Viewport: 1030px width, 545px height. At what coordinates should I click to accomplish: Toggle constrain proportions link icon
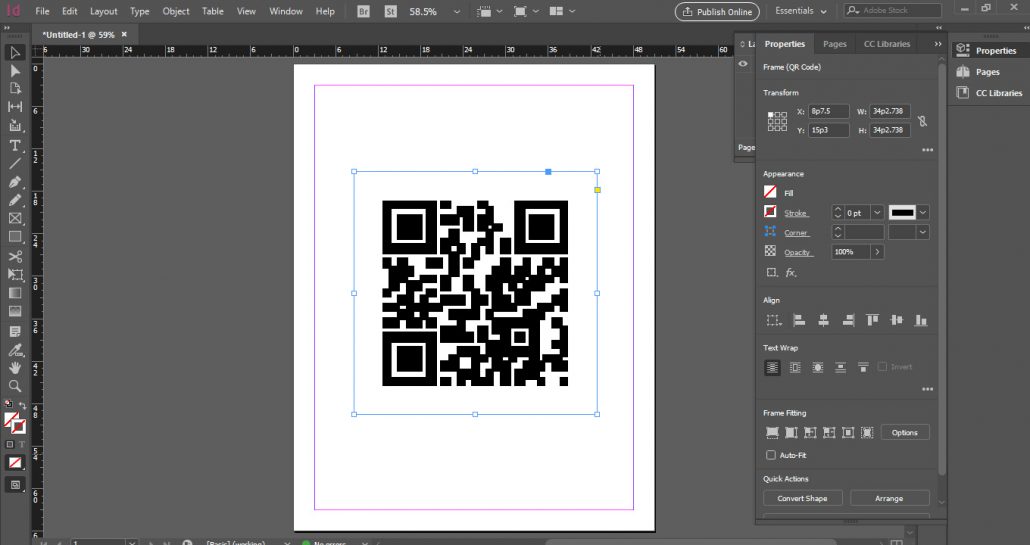[x=923, y=121]
